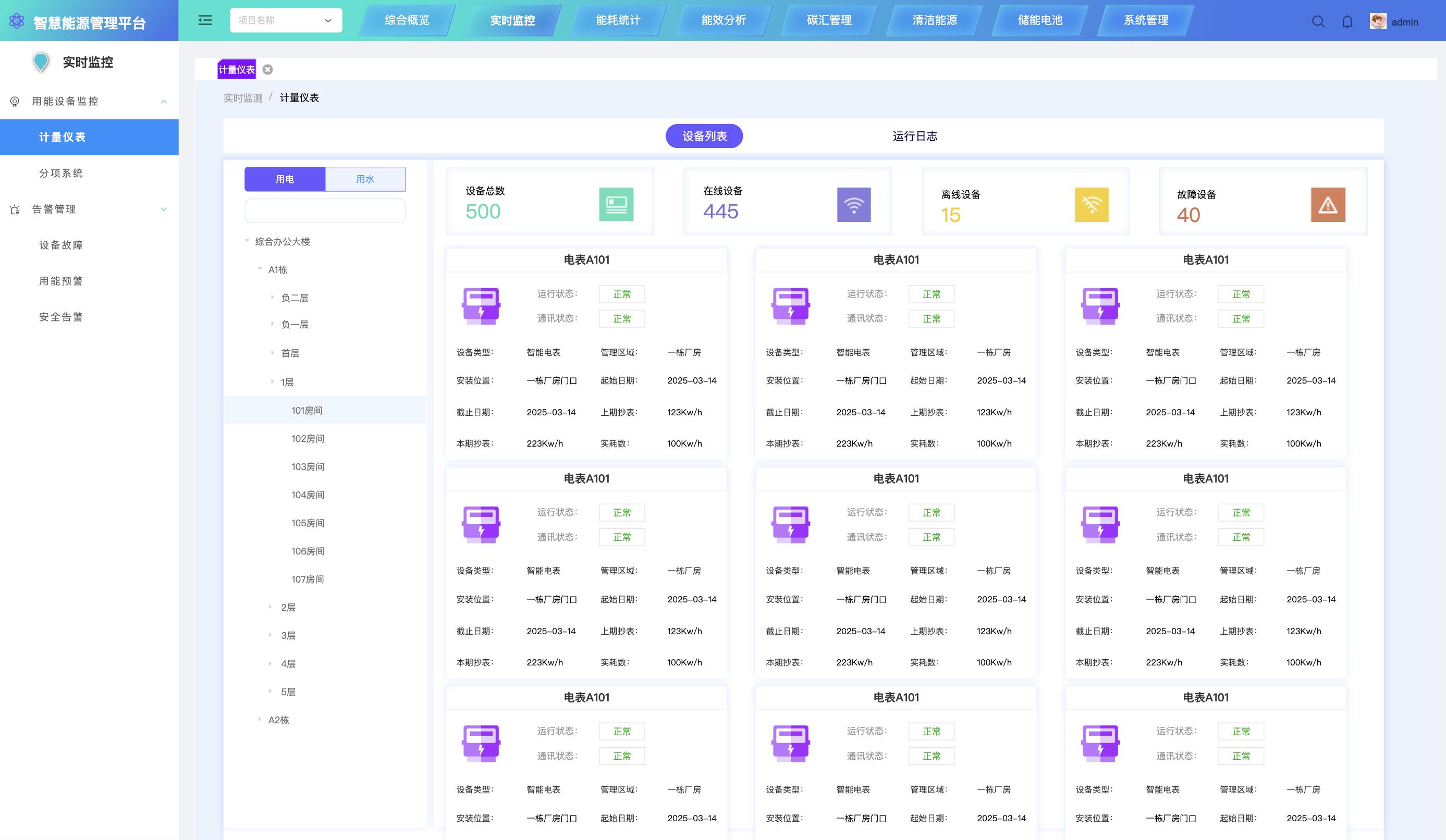Open the 储能电池 top navigation tab

point(1040,21)
